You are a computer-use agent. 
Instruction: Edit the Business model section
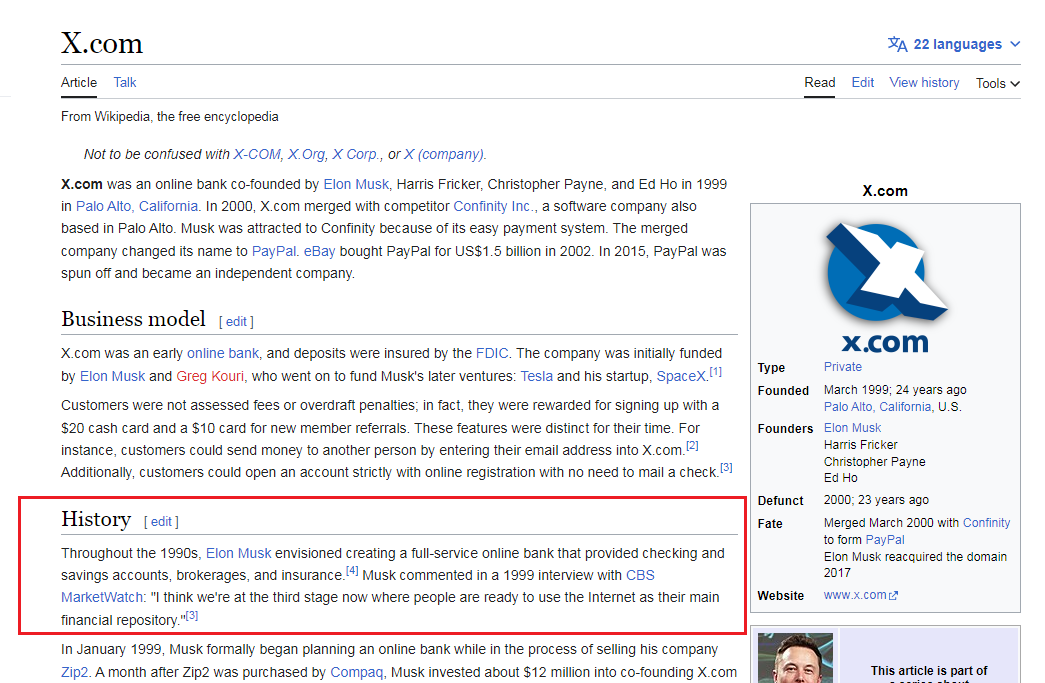point(236,322)
